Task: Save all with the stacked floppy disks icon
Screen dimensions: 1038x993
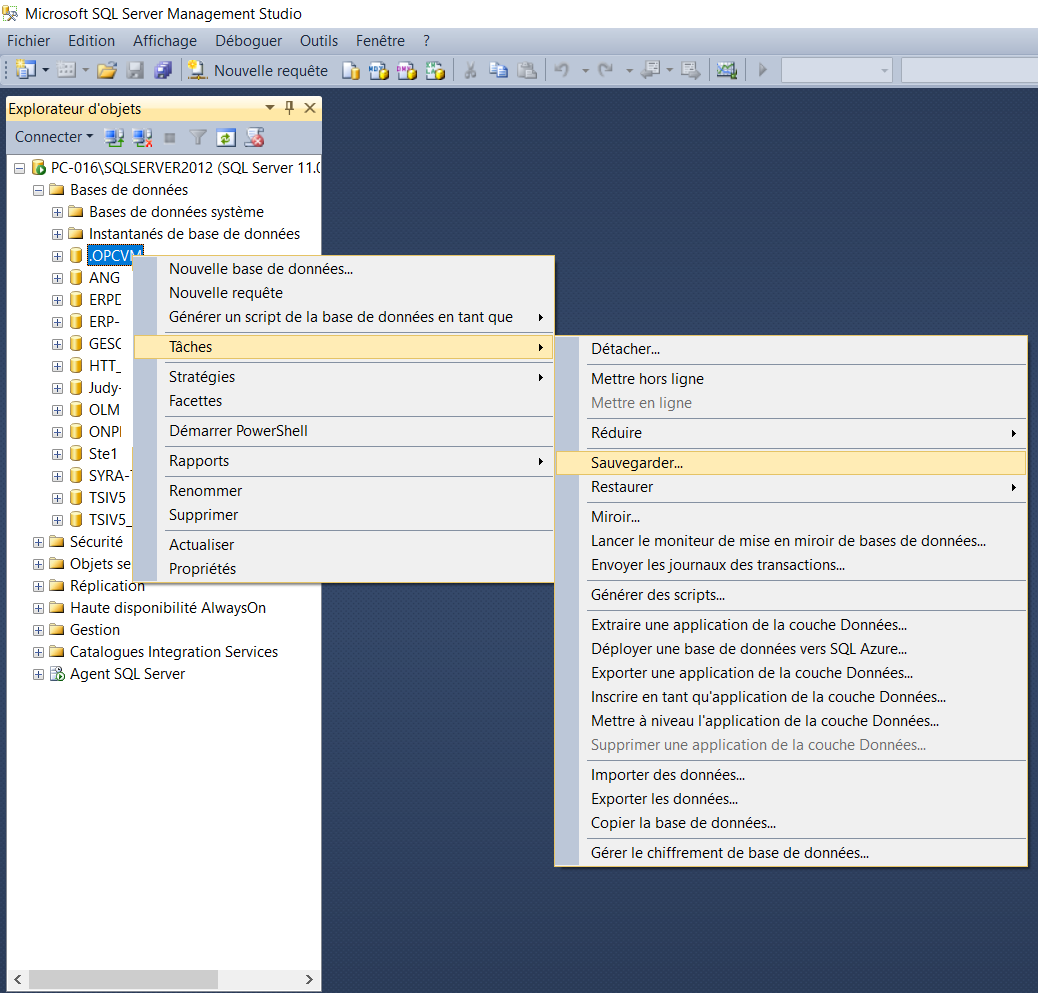Action: [163, 70]
